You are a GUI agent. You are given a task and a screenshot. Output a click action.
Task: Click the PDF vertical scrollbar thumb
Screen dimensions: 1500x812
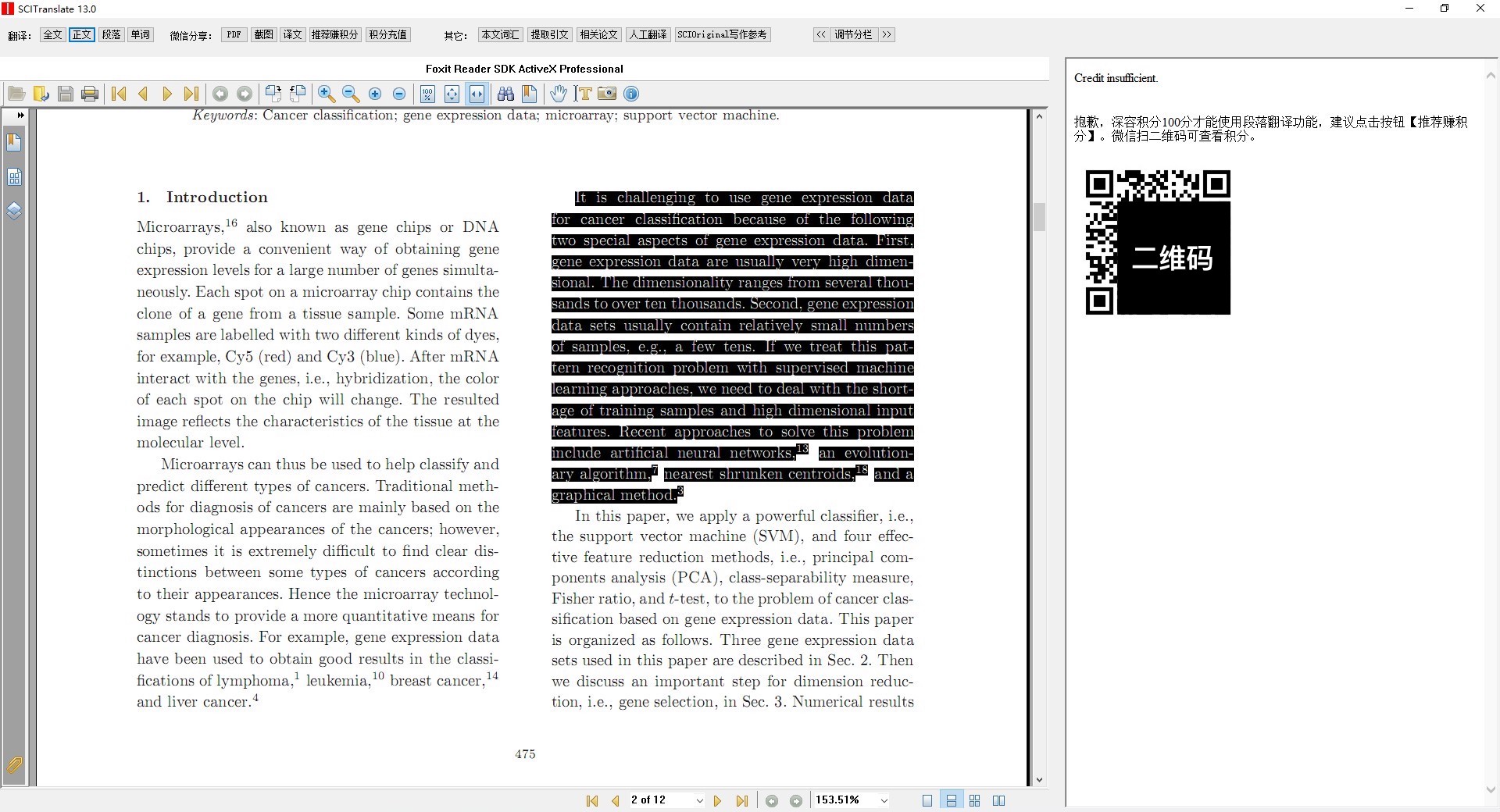tap(1039, 217)
